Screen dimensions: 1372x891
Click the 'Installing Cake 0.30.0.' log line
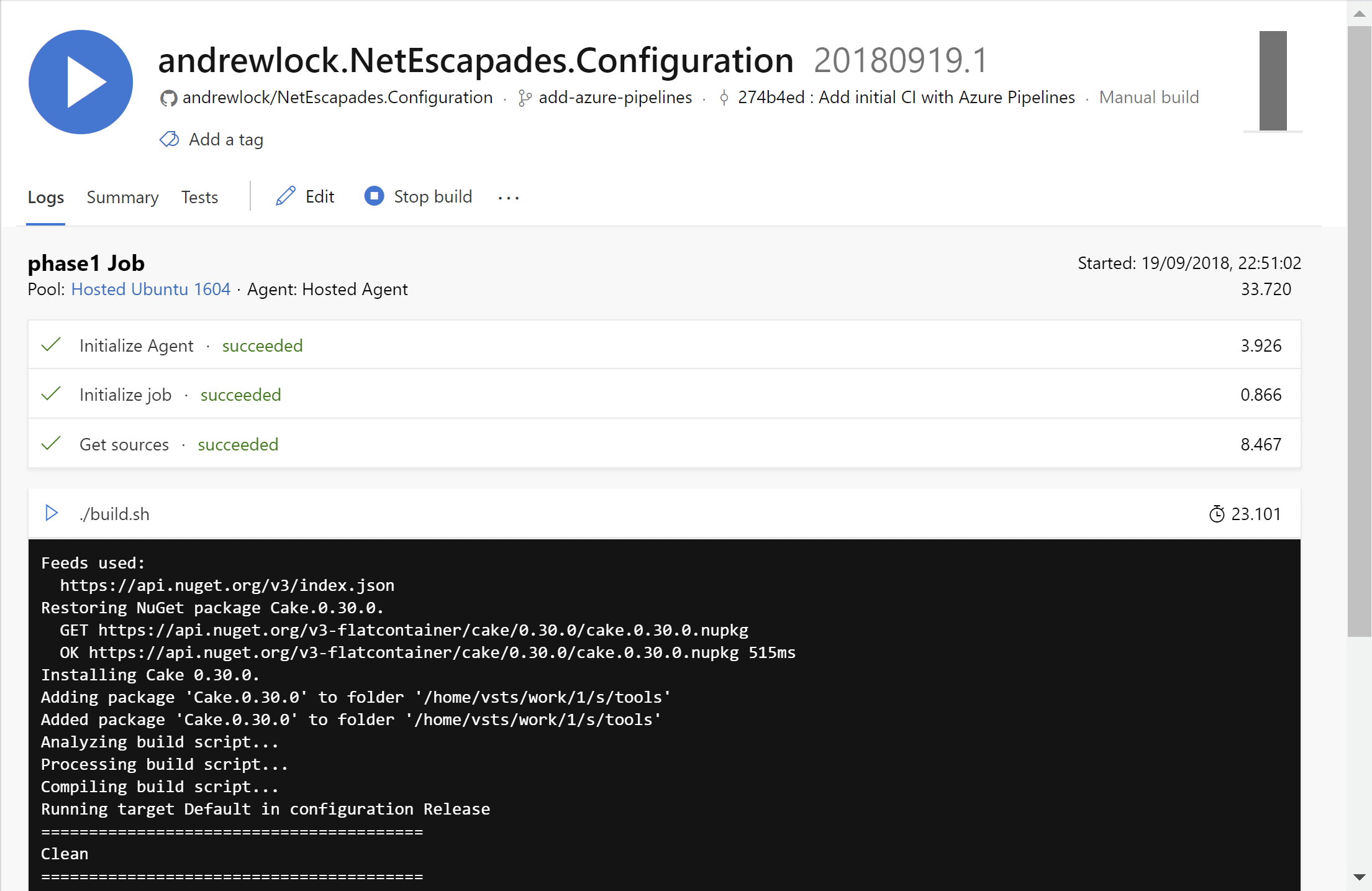150,675
